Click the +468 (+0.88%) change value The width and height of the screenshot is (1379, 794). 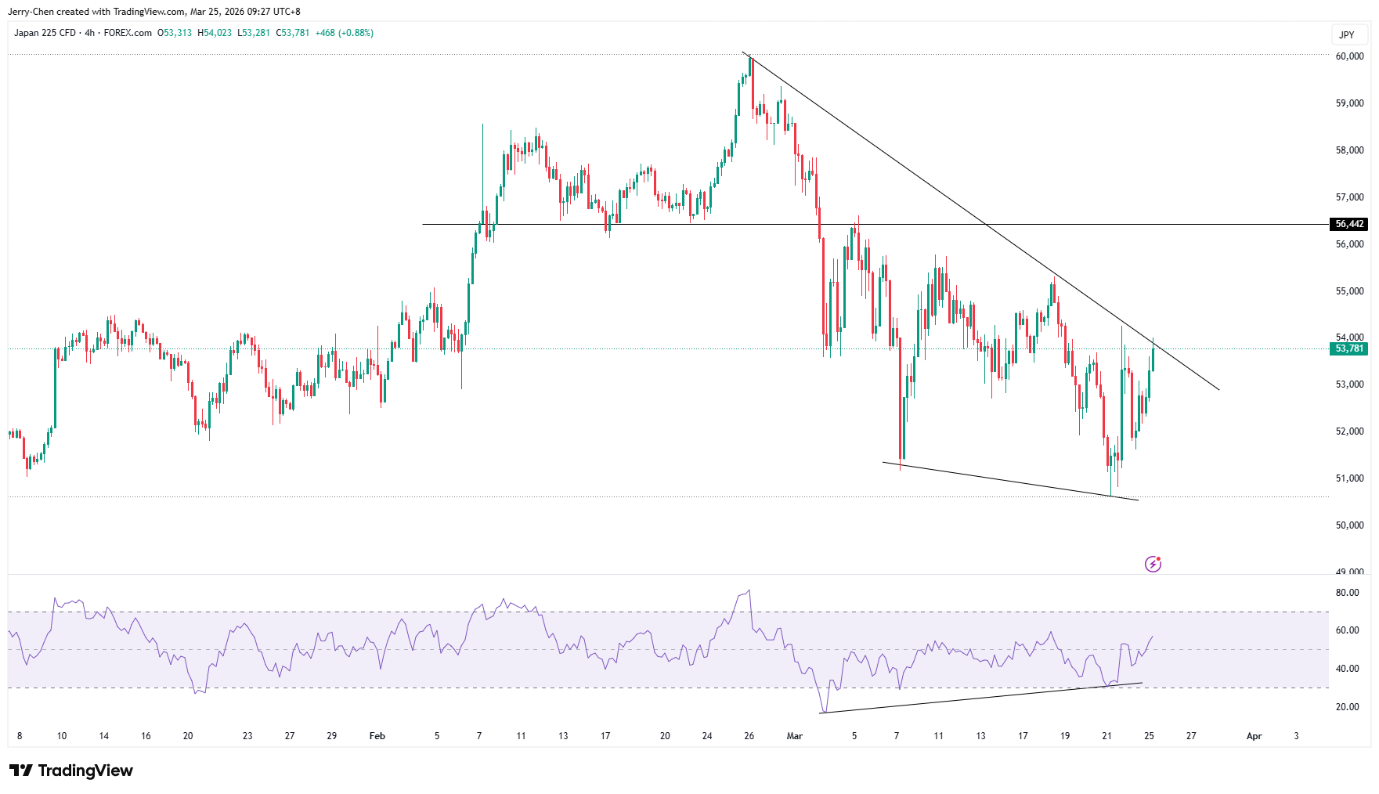[345, 33]
